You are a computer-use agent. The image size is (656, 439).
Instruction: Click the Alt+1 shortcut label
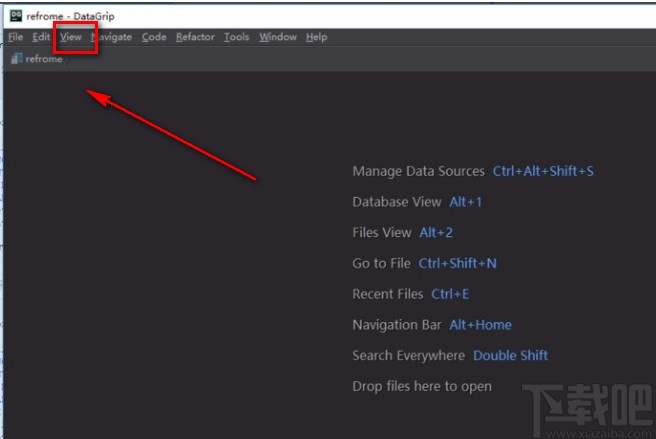tap(466, 202)
